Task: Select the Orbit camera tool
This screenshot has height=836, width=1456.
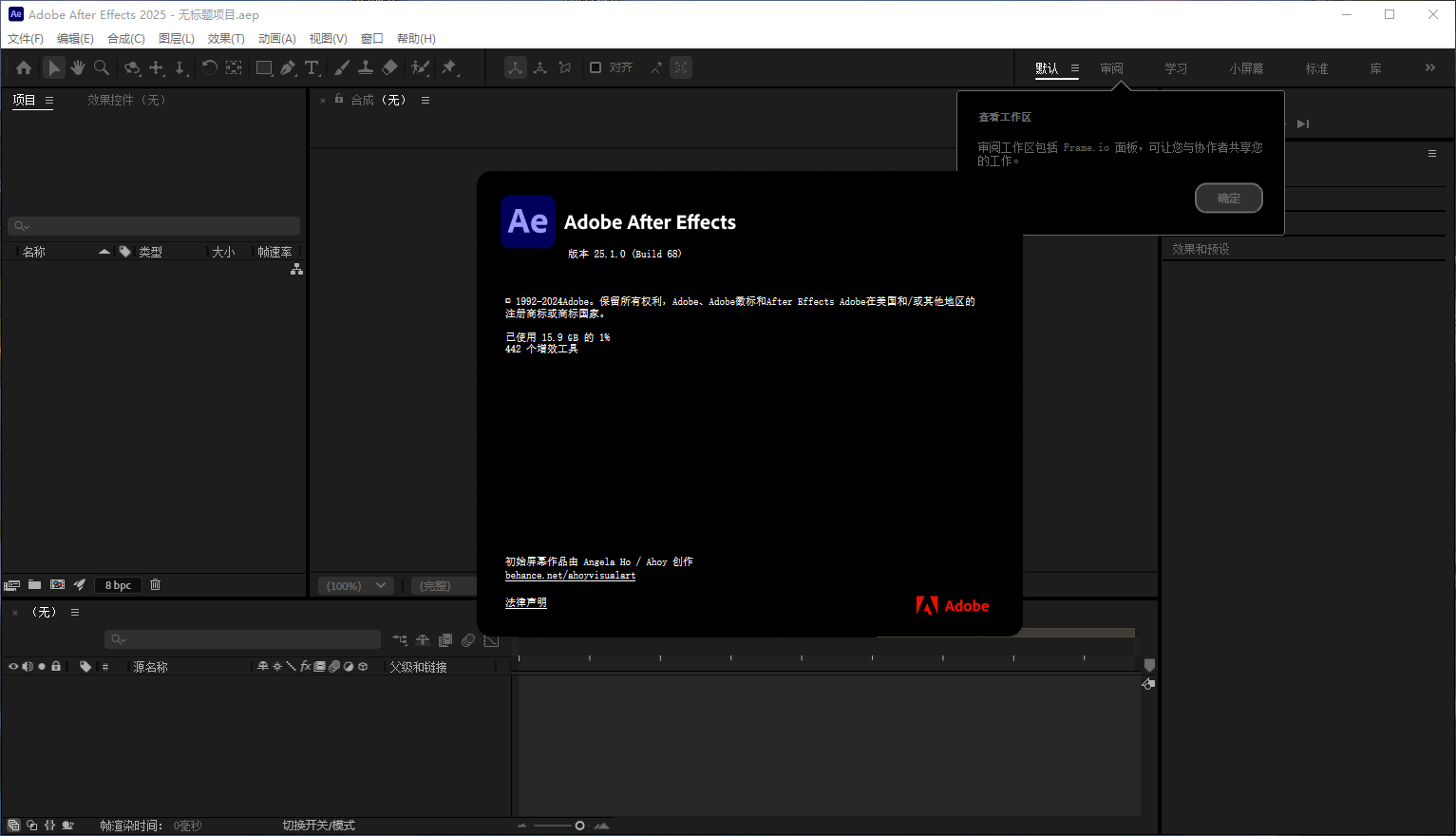Action: [x=133, y=67]
